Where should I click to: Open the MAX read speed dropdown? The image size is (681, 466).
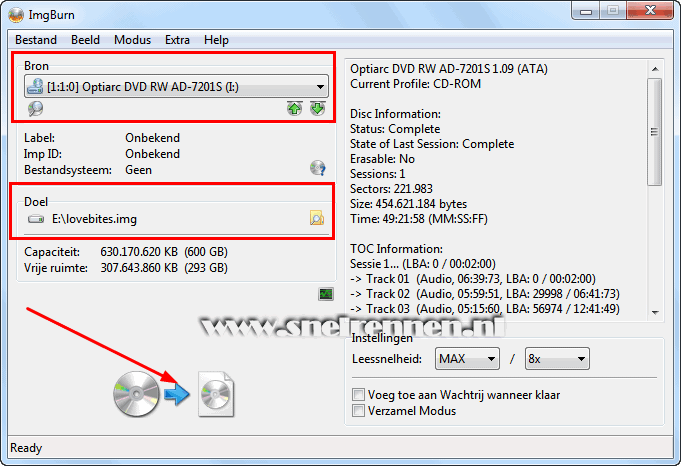tap(467, 359)
